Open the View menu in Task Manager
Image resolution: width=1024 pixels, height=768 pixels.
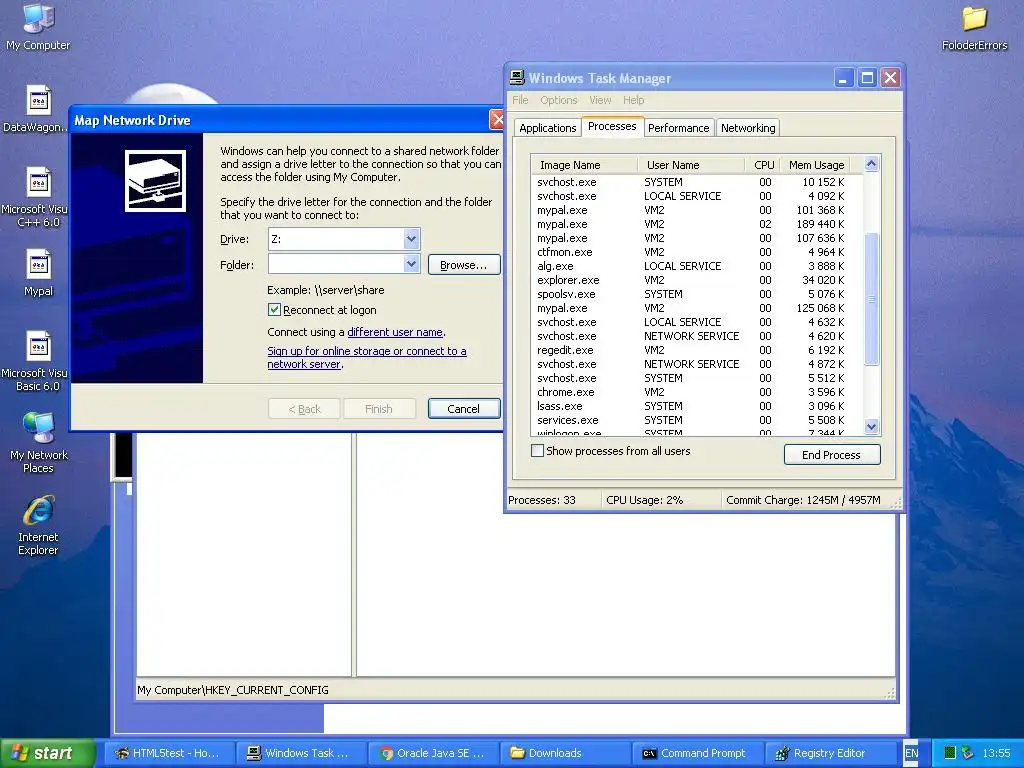coord(600,100)
